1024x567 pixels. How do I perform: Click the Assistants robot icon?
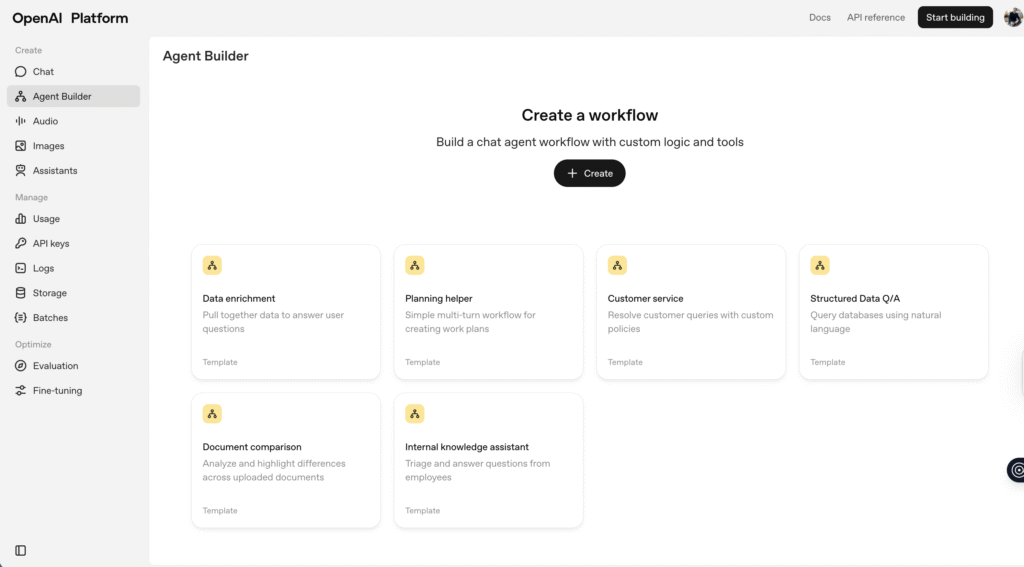coord(21,171)
